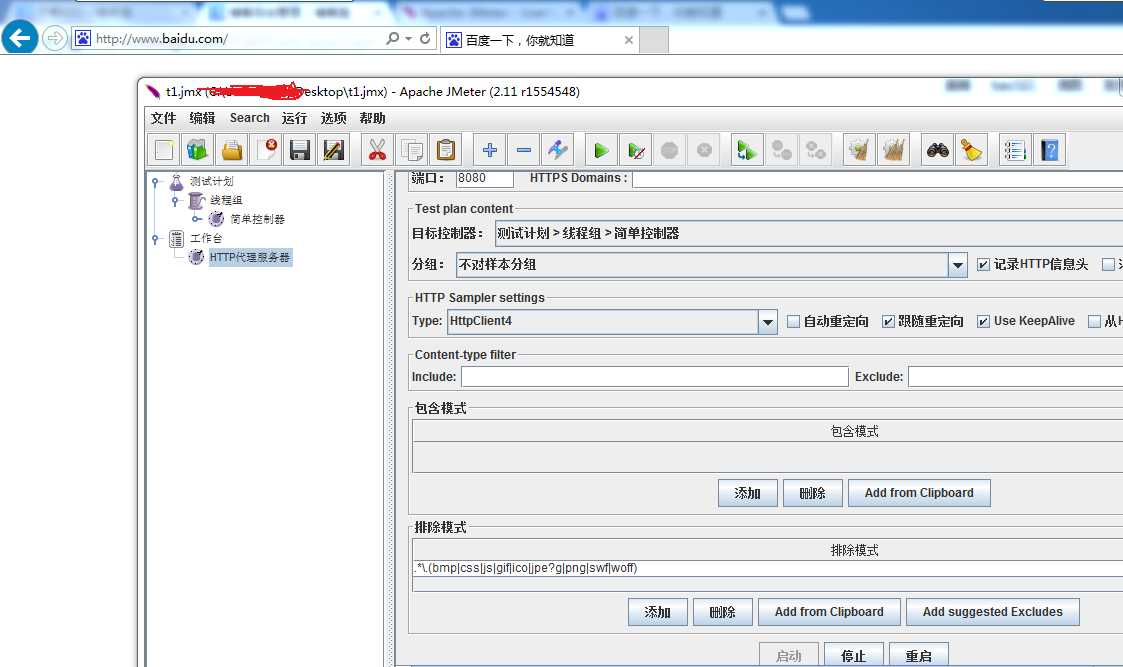Click 添加 under 排除模式
The height and width of the screenshot is (667, 1123).
[657, 612]
